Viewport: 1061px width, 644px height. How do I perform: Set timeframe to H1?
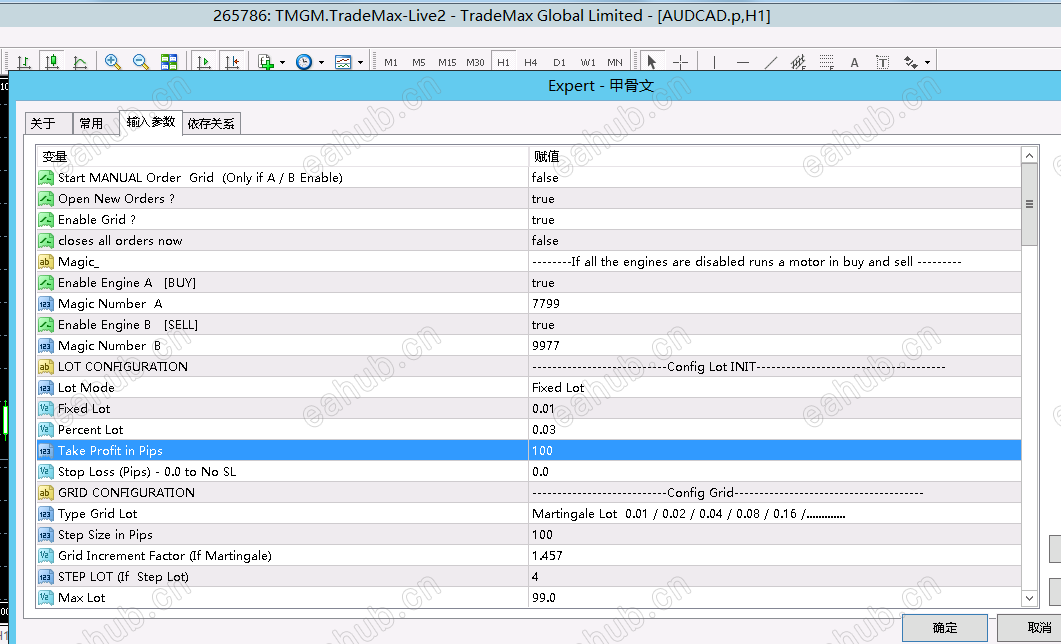pyautogui.click(x=503, y=62)
